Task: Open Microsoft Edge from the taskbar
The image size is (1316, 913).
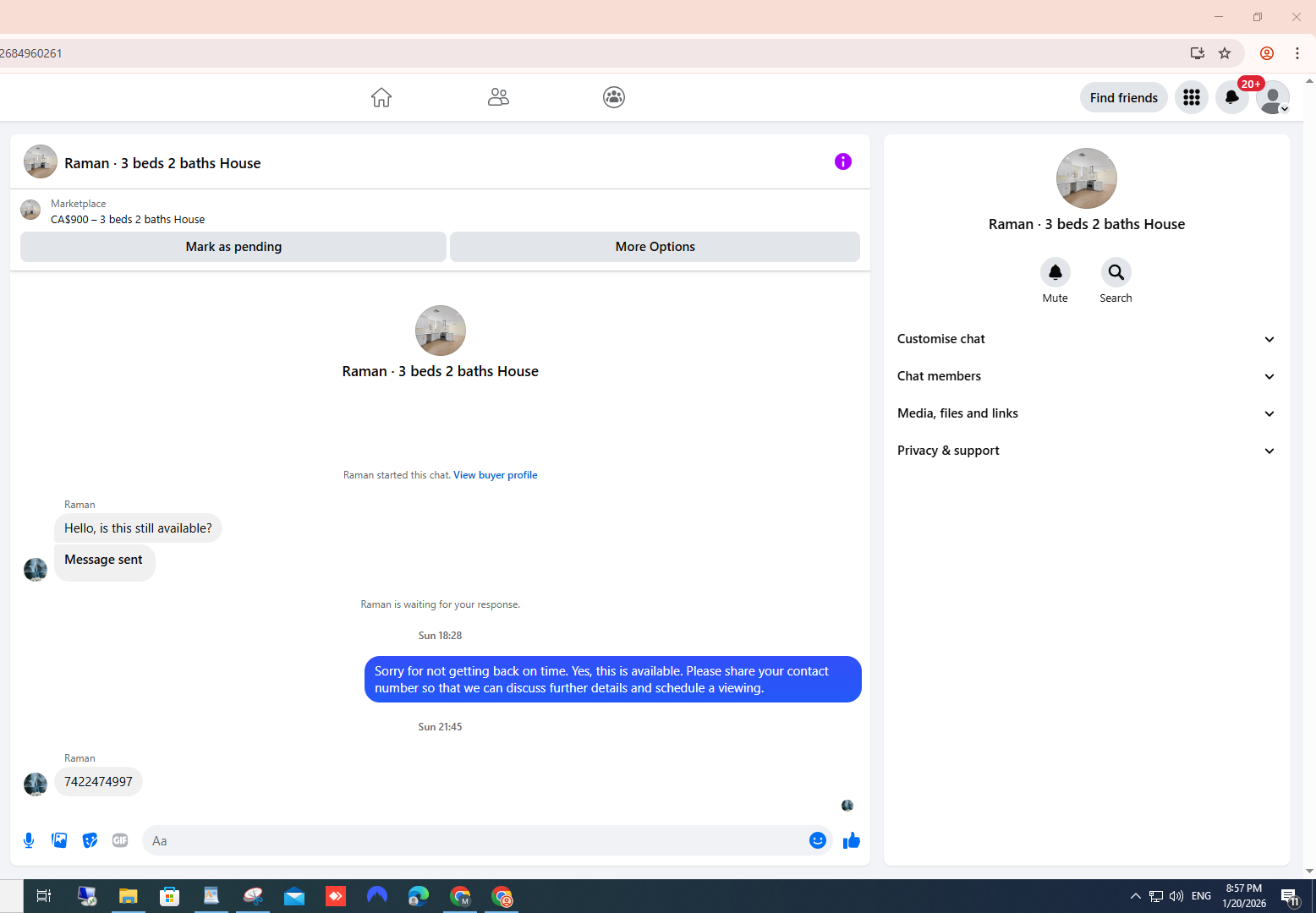Action: [419, 896]
